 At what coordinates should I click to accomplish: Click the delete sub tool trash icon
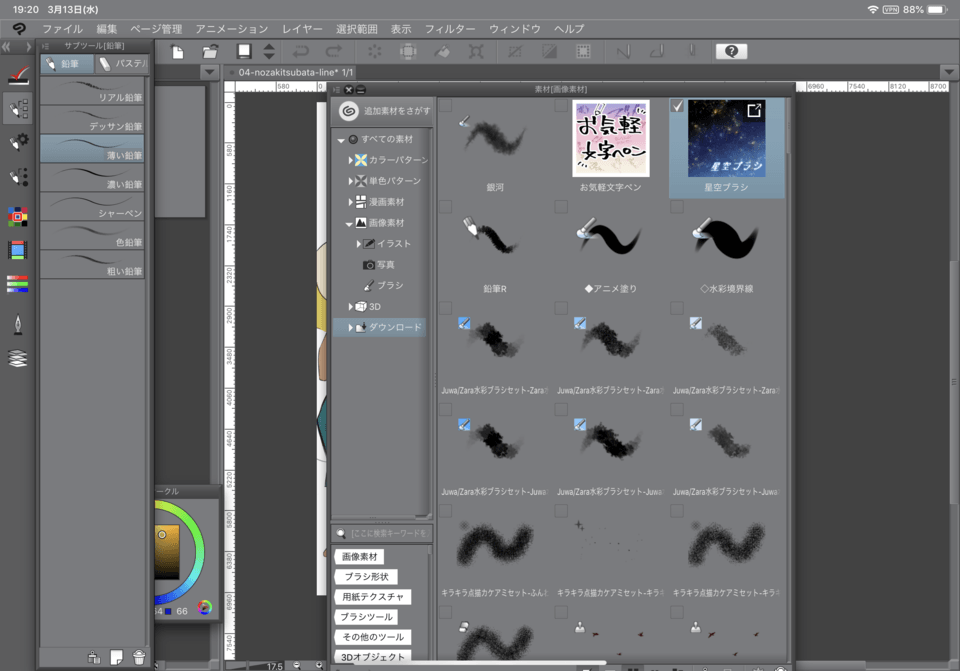tap(139, 658)
